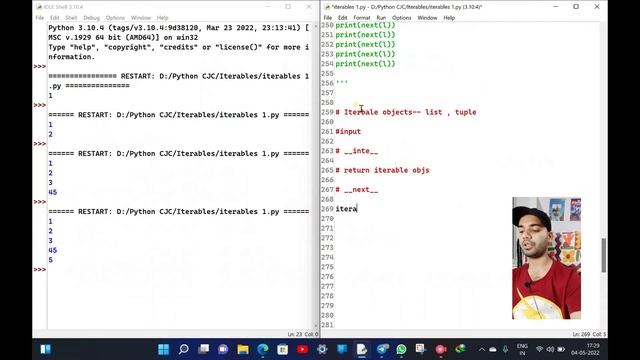Click the webcam video overlay thumbnail

pos(547,258)
